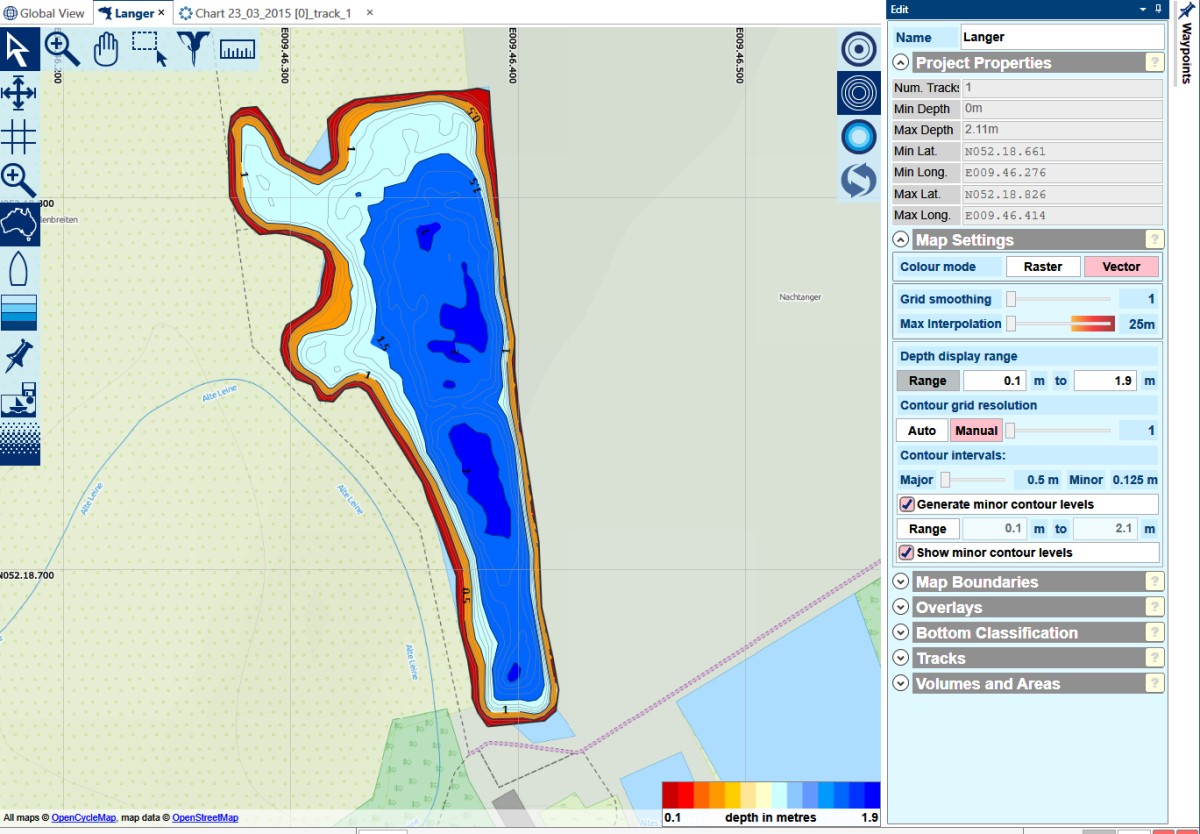Screen dimensions: 1200x834
Task: Toggle Generate minor contour levels checkbox
Action: coord(907,505)
